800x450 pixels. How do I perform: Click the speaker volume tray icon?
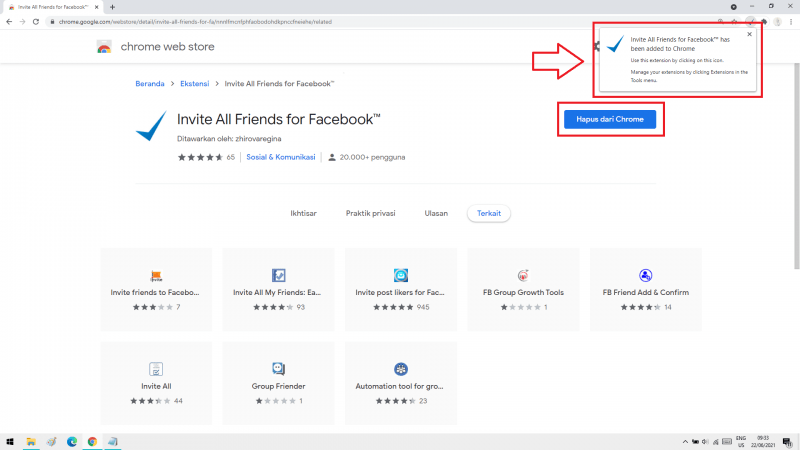(x=705, y=442)
